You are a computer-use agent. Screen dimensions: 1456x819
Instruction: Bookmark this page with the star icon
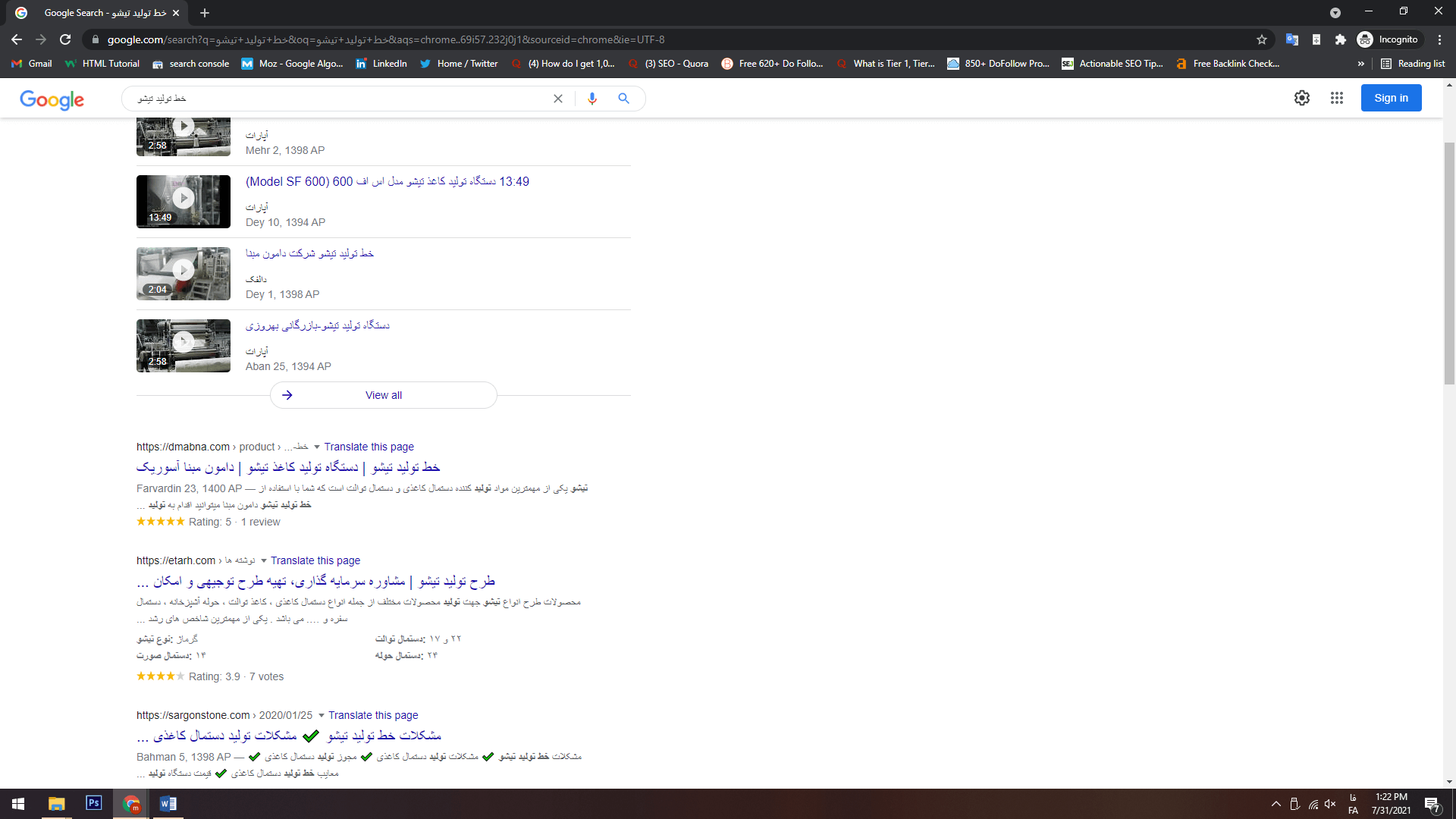[x=1262, y=39]
